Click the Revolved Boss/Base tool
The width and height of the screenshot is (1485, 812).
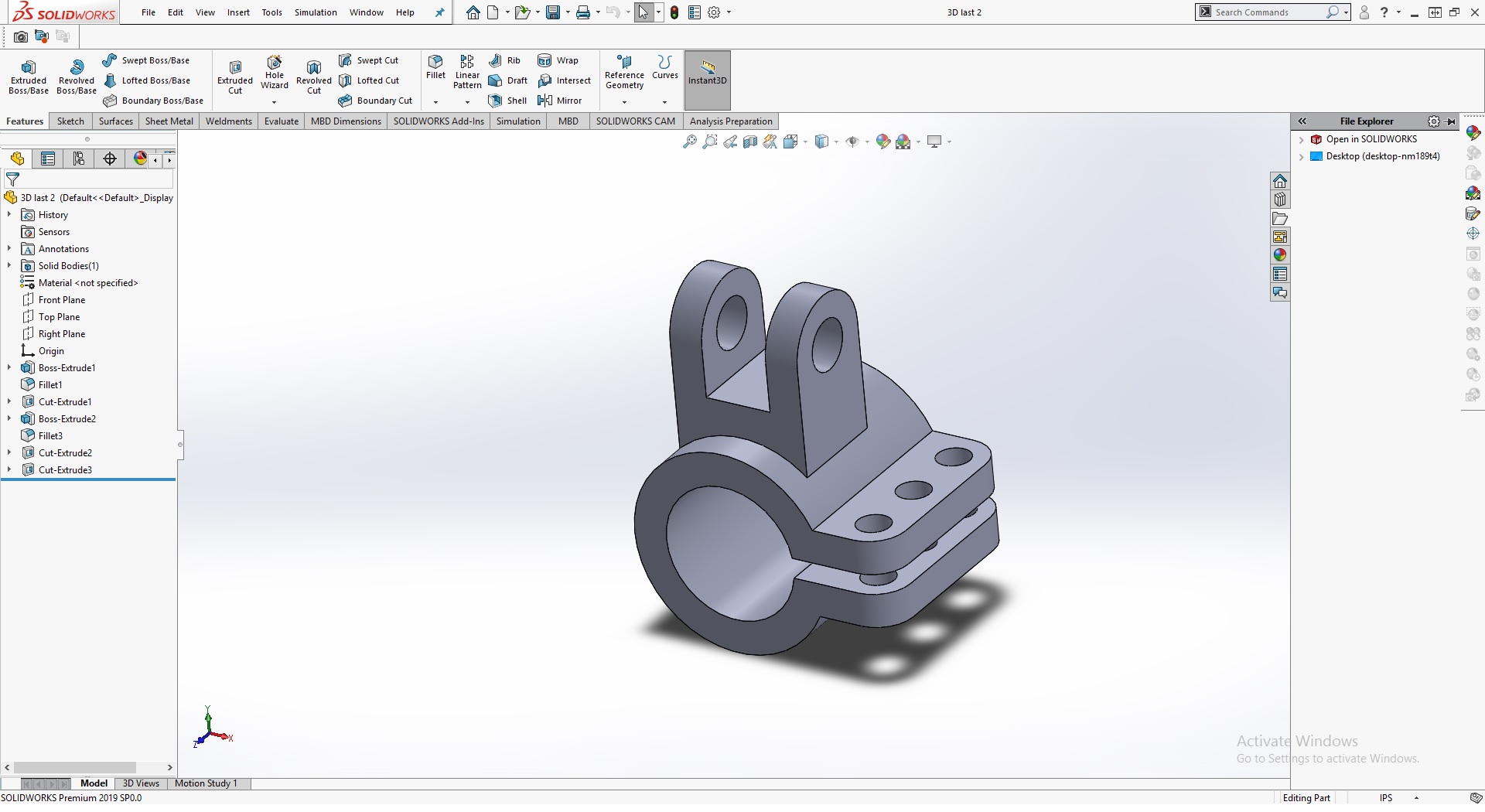point(76,77)
